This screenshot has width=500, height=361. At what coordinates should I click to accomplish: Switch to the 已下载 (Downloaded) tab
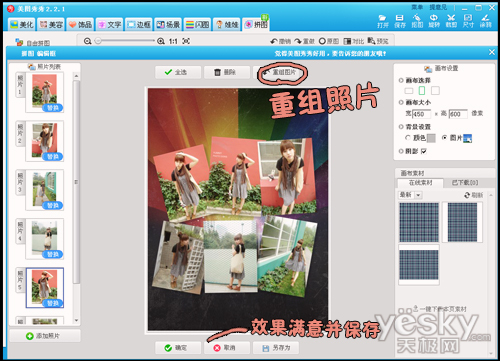tap(465, 183)
